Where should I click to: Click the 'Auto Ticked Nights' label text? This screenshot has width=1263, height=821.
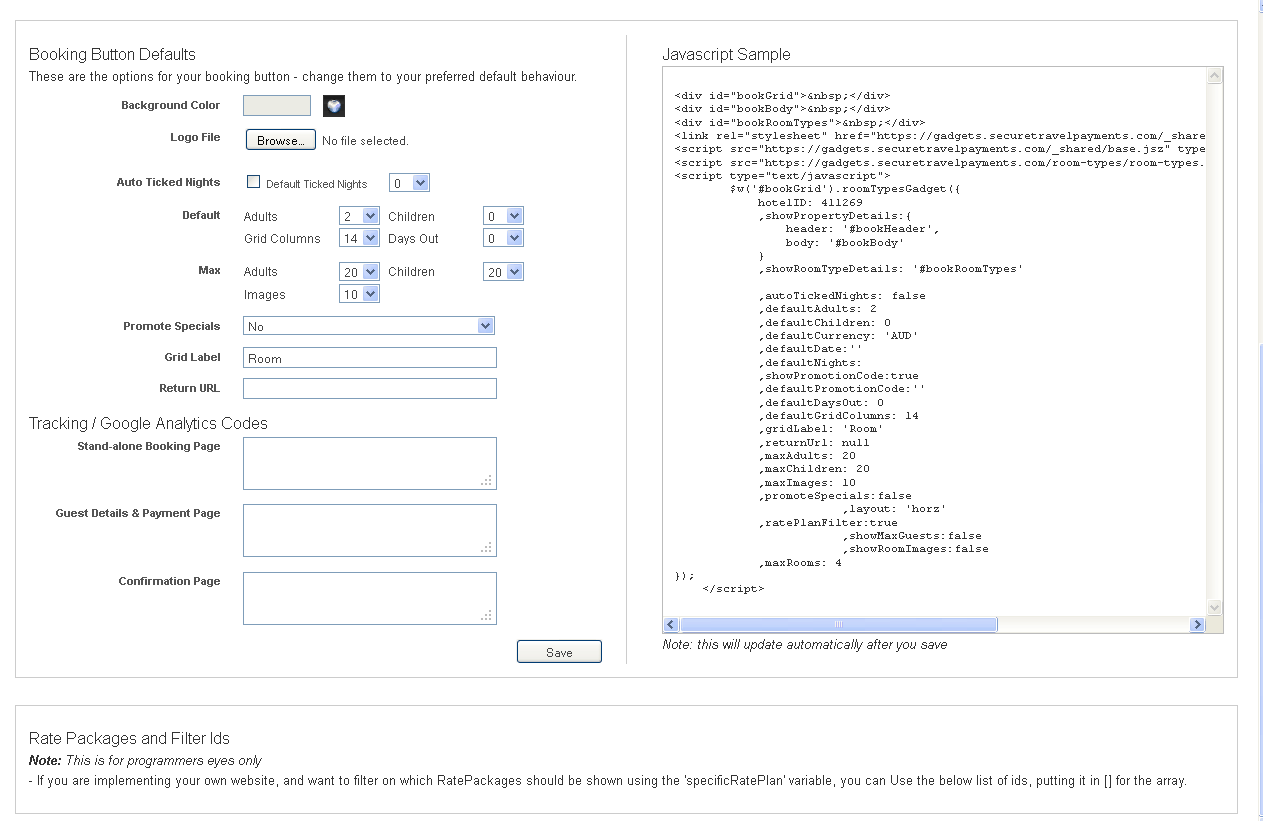168,182
